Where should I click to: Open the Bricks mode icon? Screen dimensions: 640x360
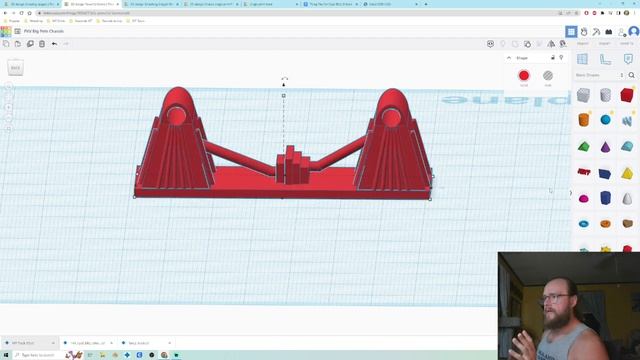(x=609, y=31)
